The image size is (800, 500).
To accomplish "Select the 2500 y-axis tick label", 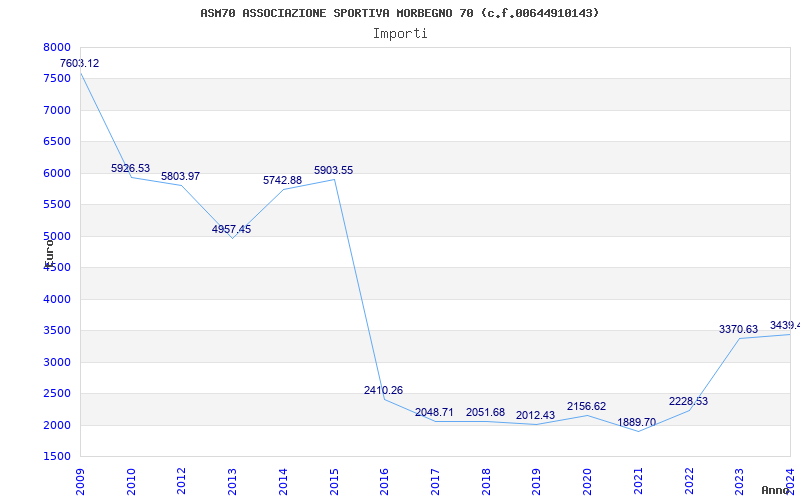I will [x=55, y=393].
